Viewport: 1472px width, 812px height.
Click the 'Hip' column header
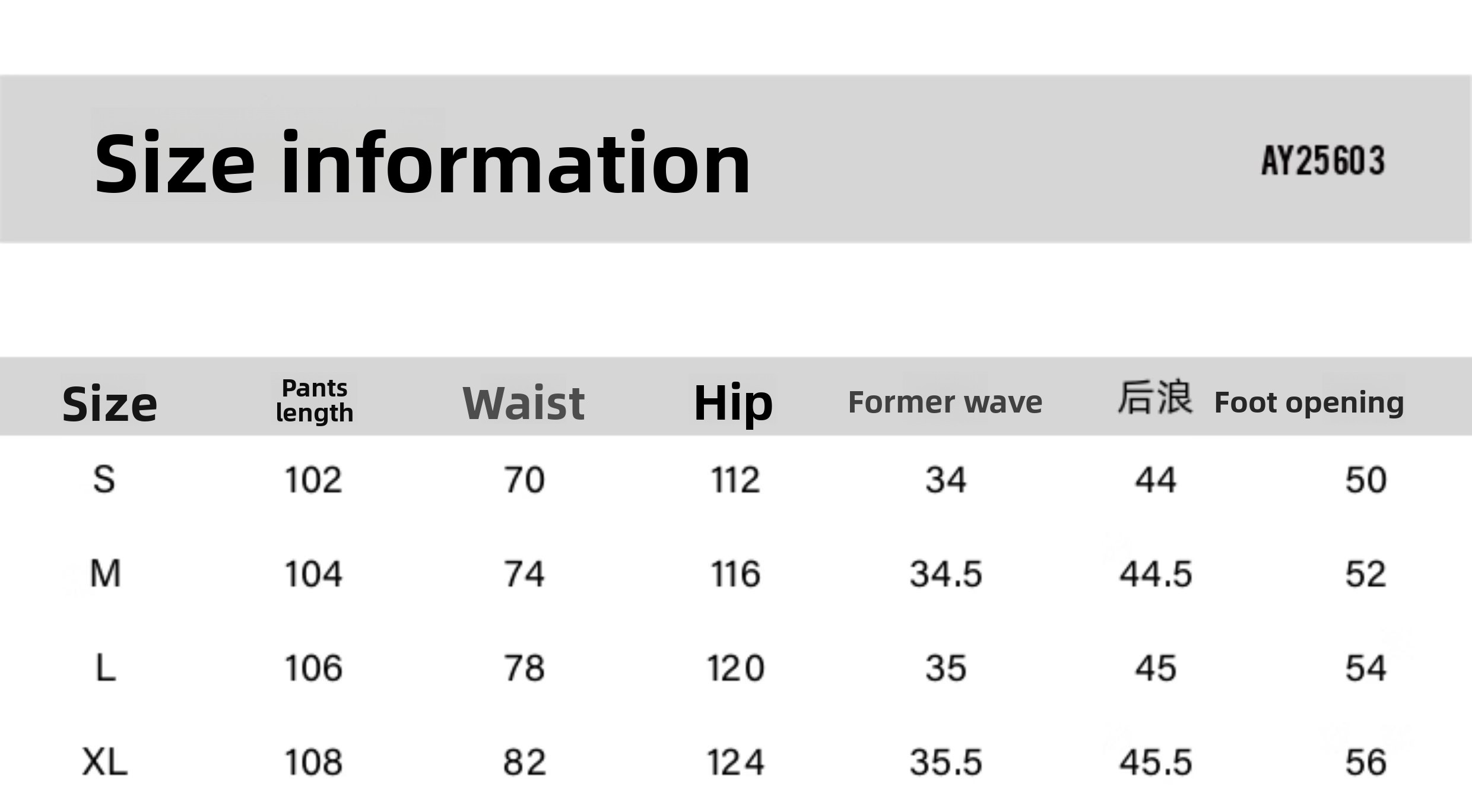coord(733,403)
